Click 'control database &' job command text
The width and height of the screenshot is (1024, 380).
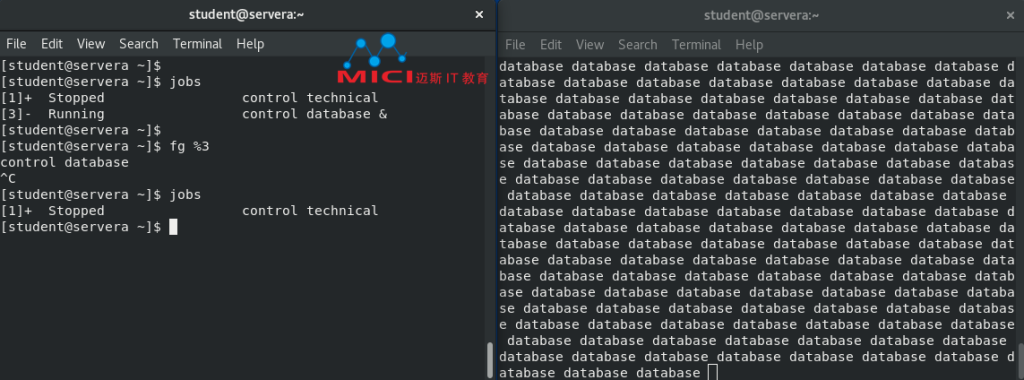(x=315, y=114)
